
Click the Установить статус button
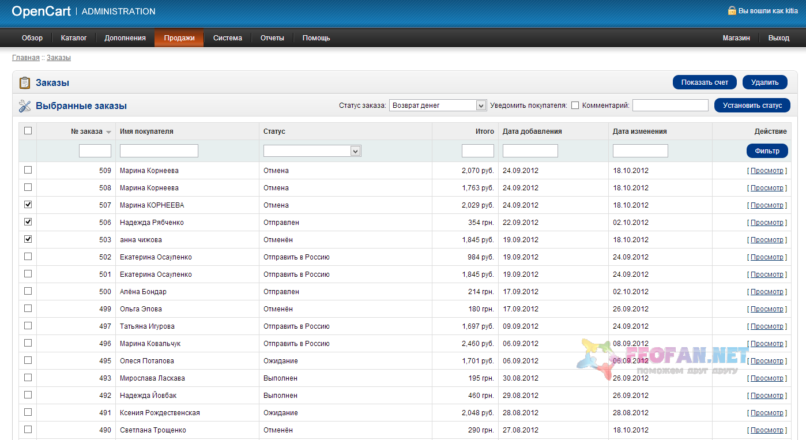752,105
